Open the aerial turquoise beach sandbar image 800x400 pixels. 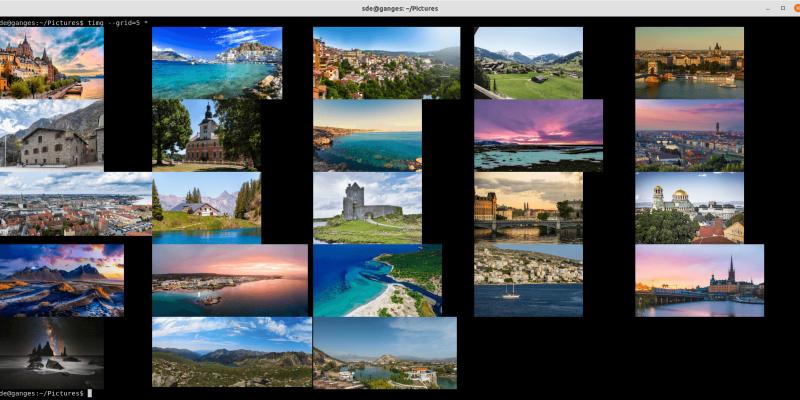pyautogui.click(x=377, y=280)
